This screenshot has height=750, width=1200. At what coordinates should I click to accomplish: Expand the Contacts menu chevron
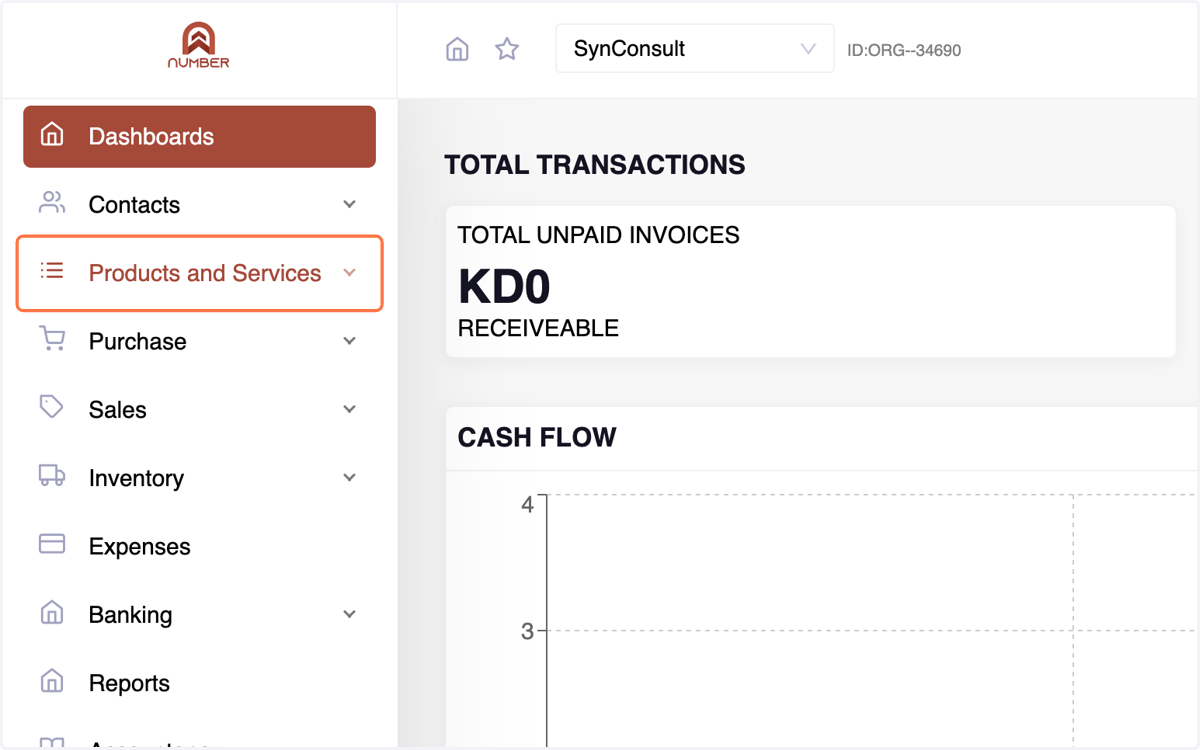[x=349, y=204]
